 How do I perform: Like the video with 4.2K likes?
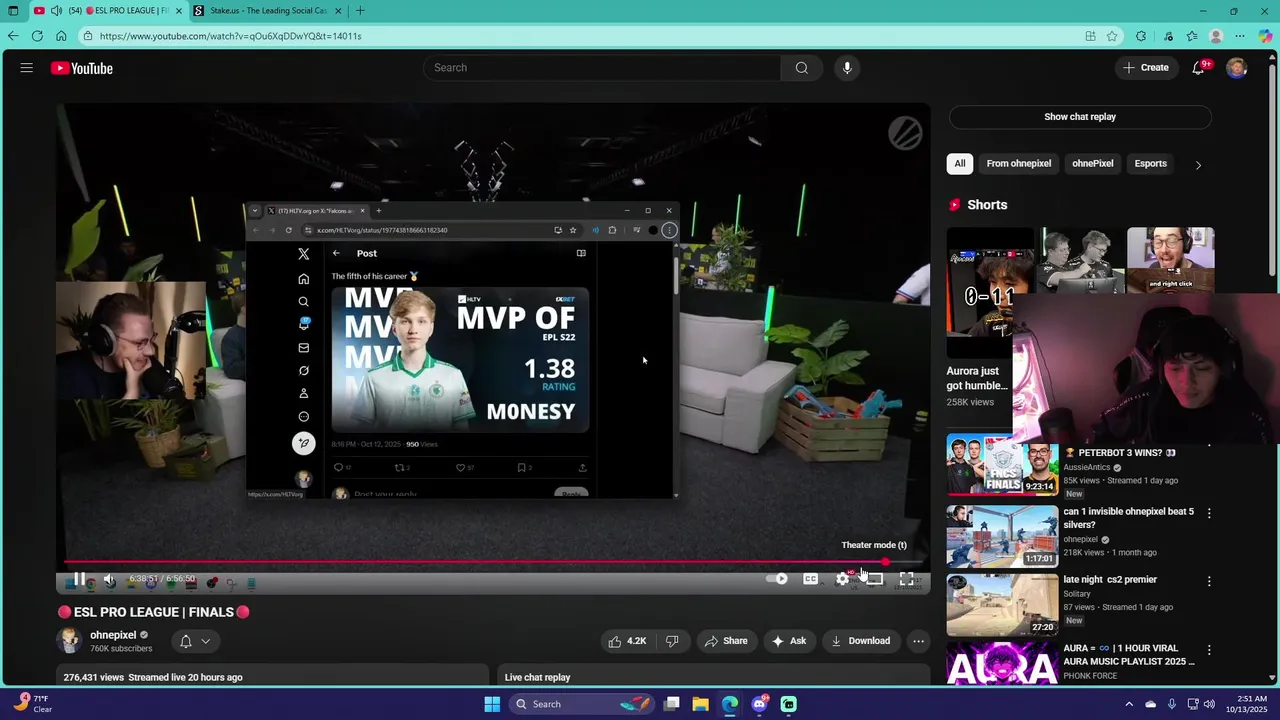(x=627, y=641)
